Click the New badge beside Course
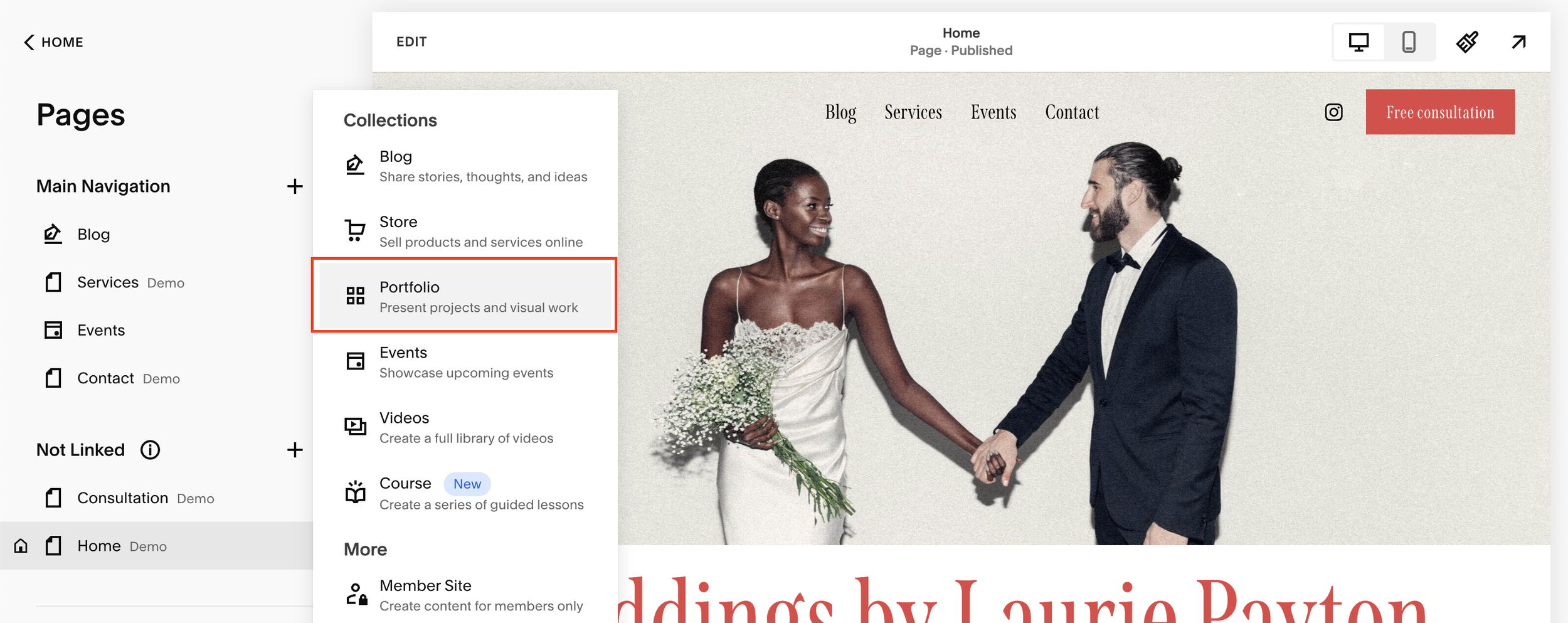Screen dimensions: 1568x623 pyautogui.click(x=467, y=484)
